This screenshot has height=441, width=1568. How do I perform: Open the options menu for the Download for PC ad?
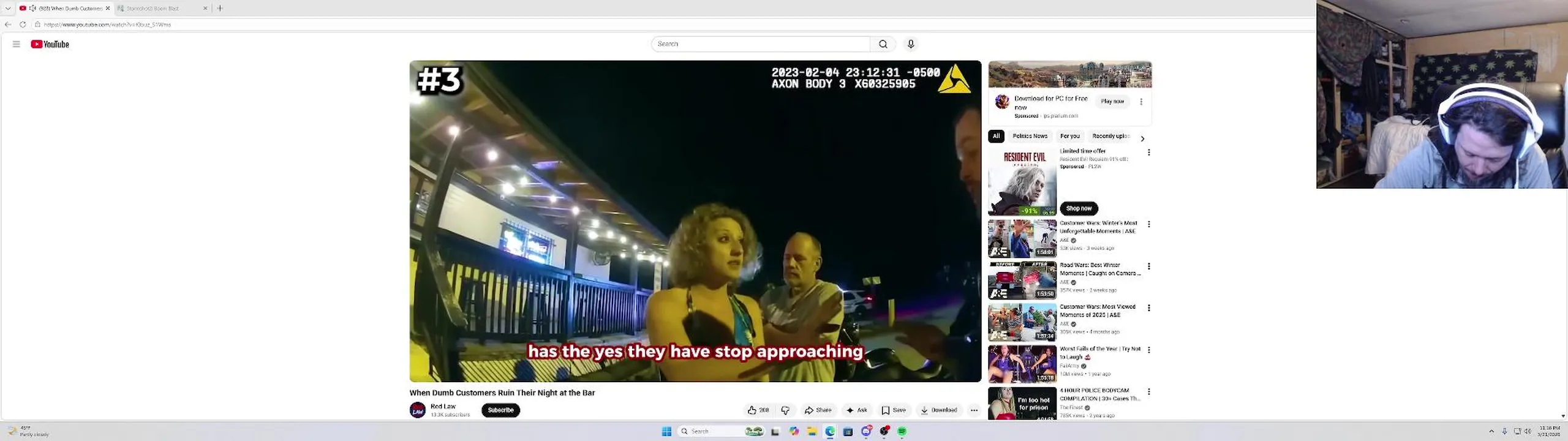click(1141, 102)
